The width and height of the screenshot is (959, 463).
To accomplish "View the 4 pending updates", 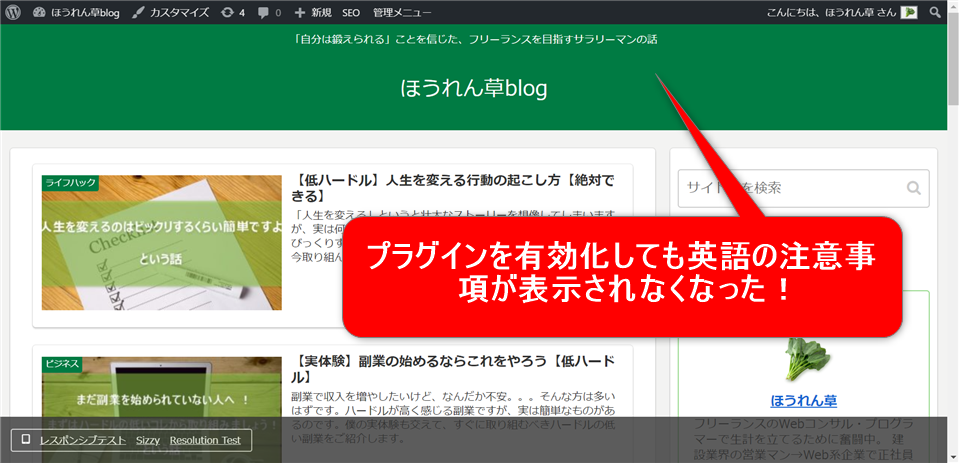I will click(233, 12).
